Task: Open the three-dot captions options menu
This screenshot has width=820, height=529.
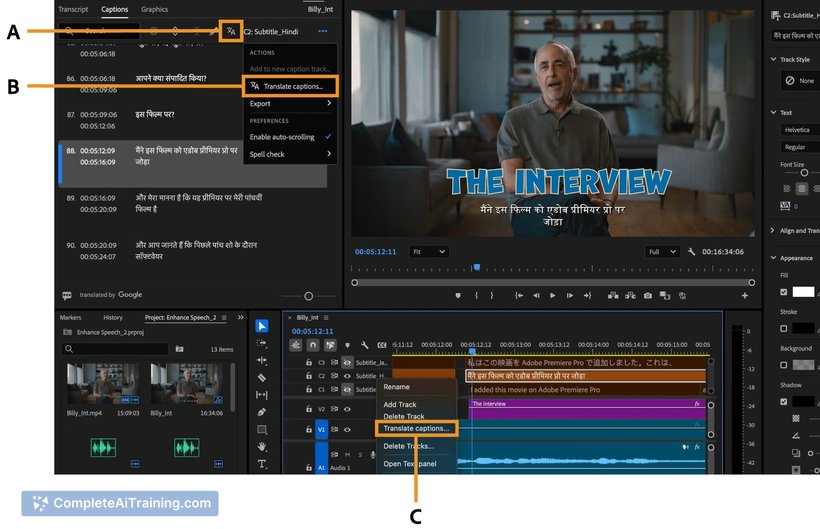Action: tap(323, 31)
